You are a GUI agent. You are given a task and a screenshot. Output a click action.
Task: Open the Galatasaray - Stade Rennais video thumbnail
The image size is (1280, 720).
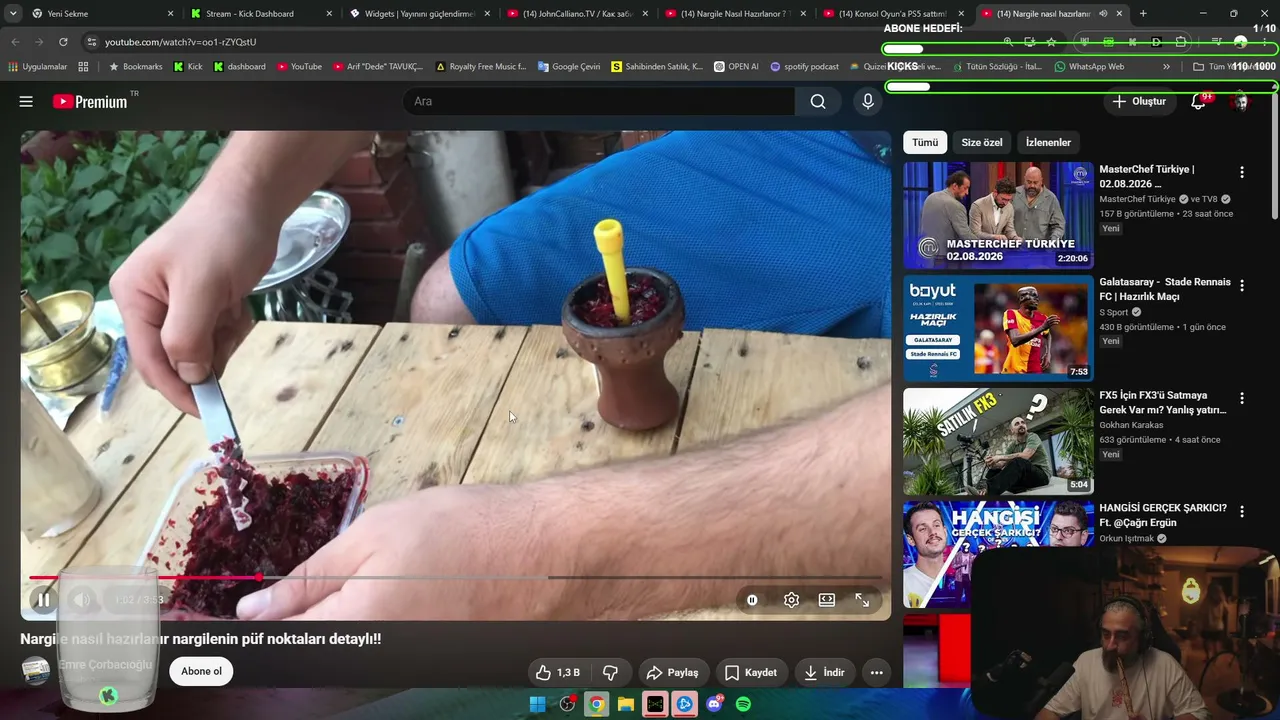pyautogui.click(x=998, y=328)
